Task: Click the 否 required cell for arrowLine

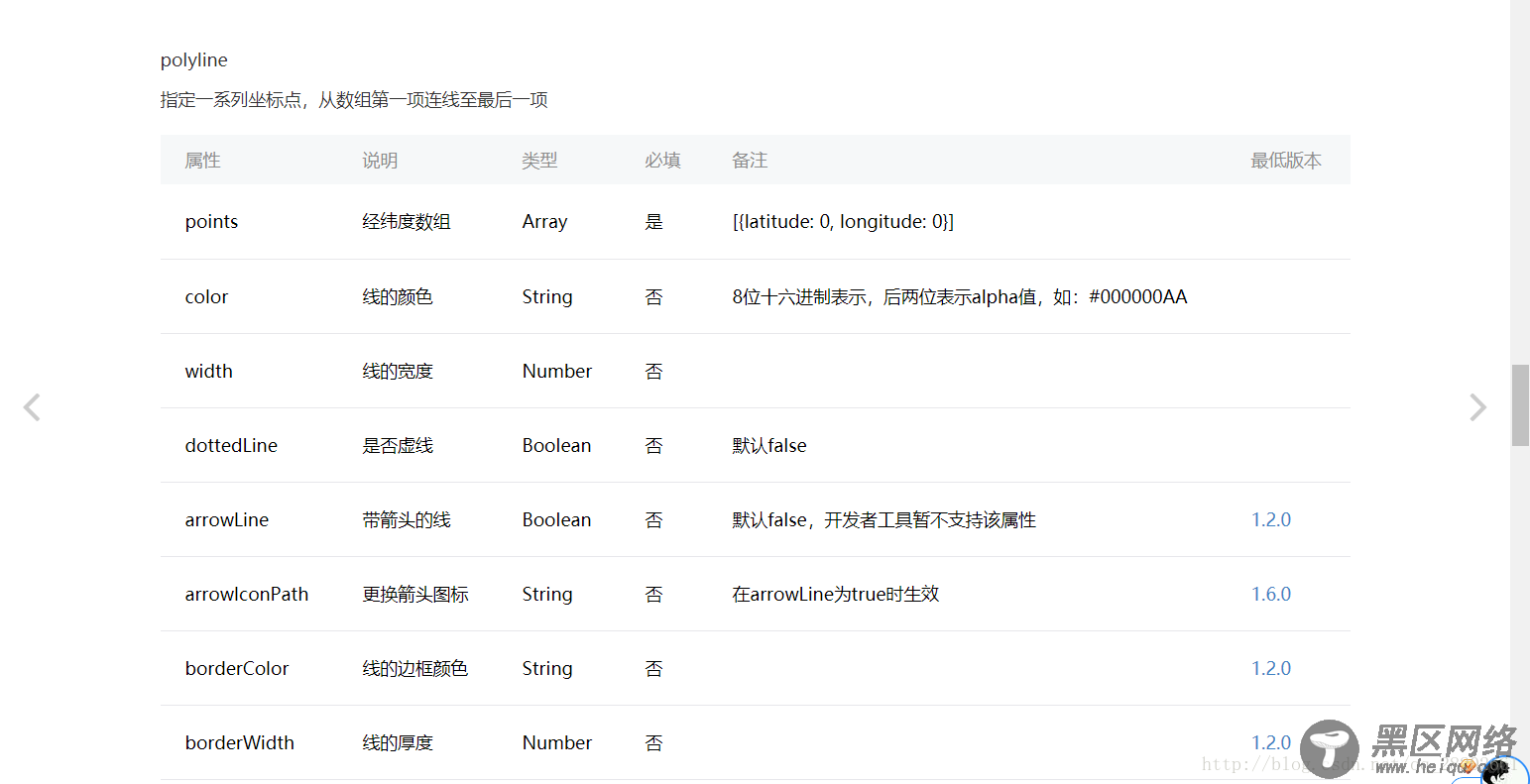Action: click(x=653, y=519)
